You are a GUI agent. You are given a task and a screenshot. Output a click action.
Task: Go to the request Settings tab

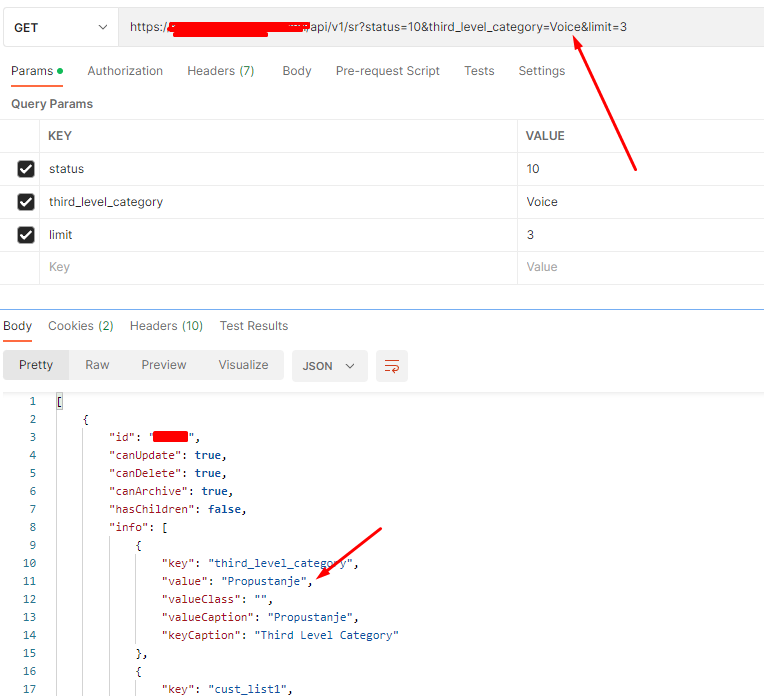(541, 71)
